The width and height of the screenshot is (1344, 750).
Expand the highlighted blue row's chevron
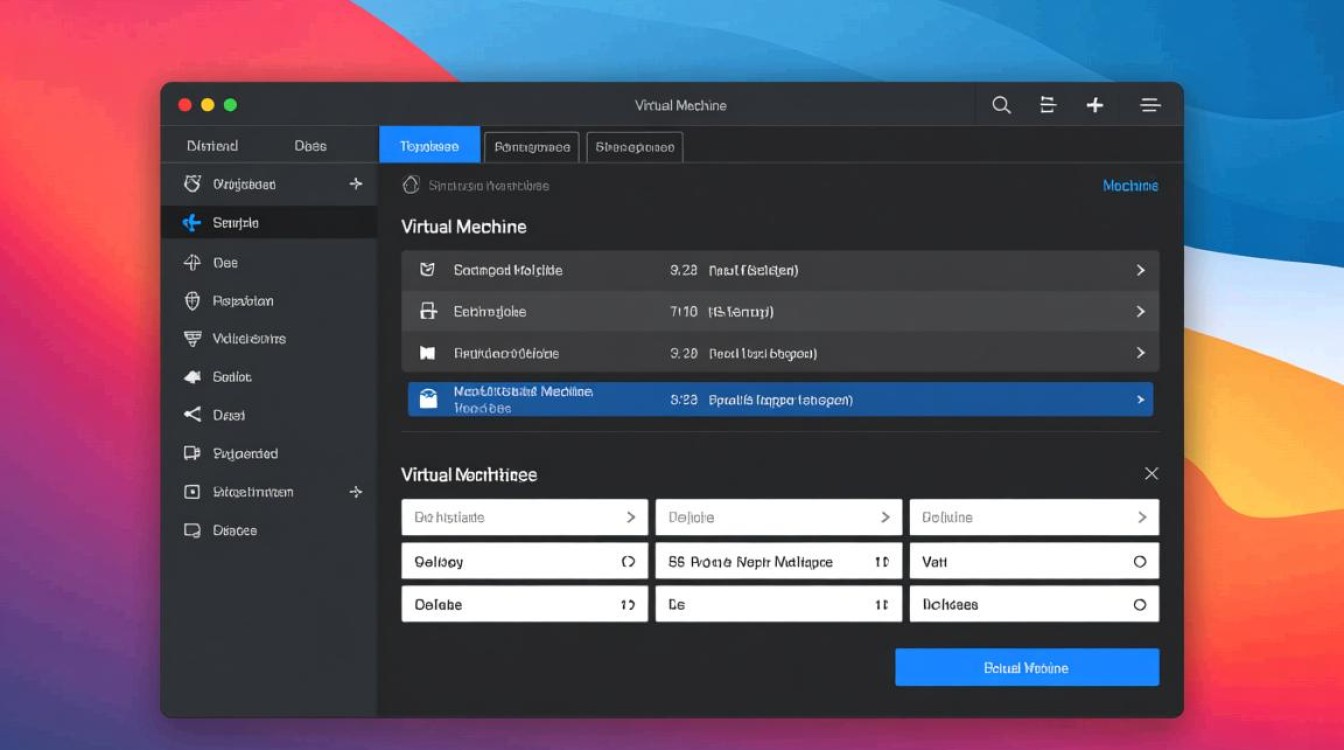click(1140, 400)
